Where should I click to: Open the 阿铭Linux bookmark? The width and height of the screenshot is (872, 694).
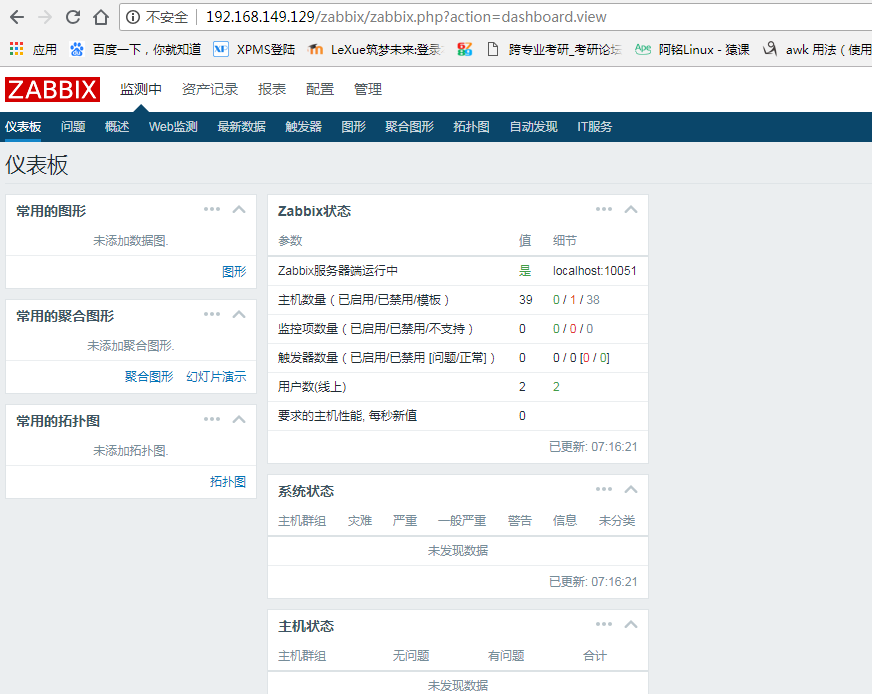692,49
